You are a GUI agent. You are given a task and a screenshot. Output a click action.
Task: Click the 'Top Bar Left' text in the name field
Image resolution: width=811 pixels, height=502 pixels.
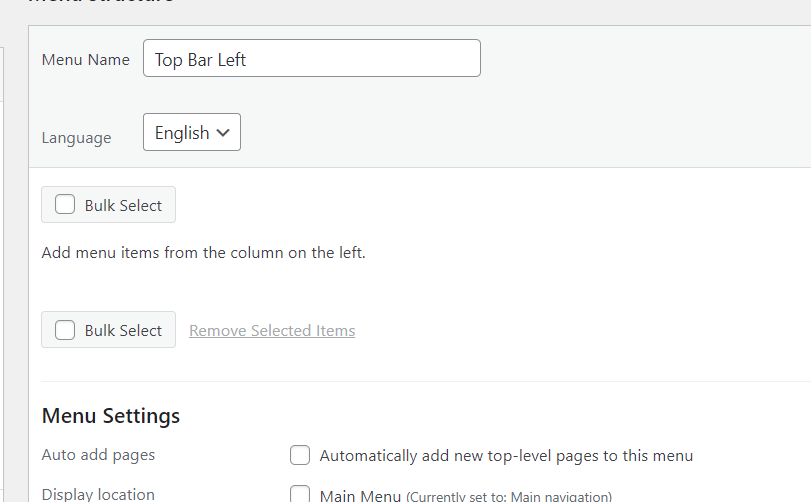(x=200, y=60)
